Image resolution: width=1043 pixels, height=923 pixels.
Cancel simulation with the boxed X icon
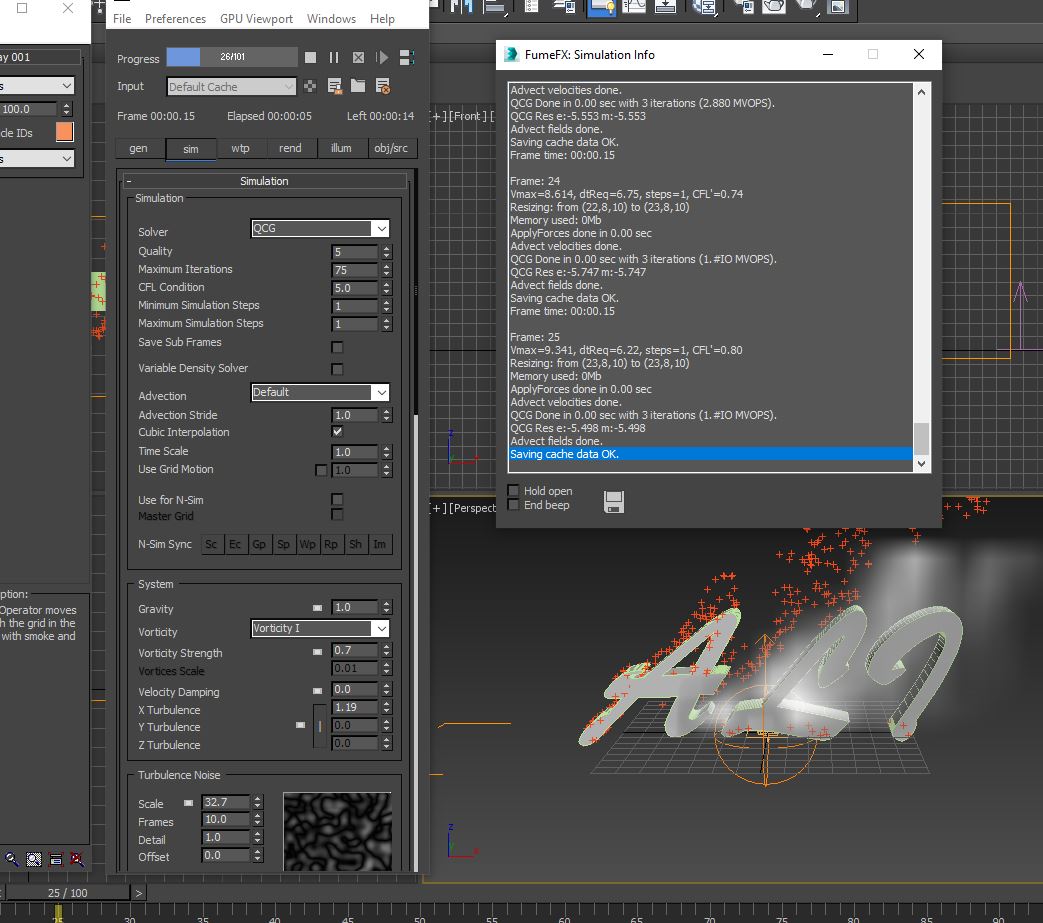tap(358, 58)
